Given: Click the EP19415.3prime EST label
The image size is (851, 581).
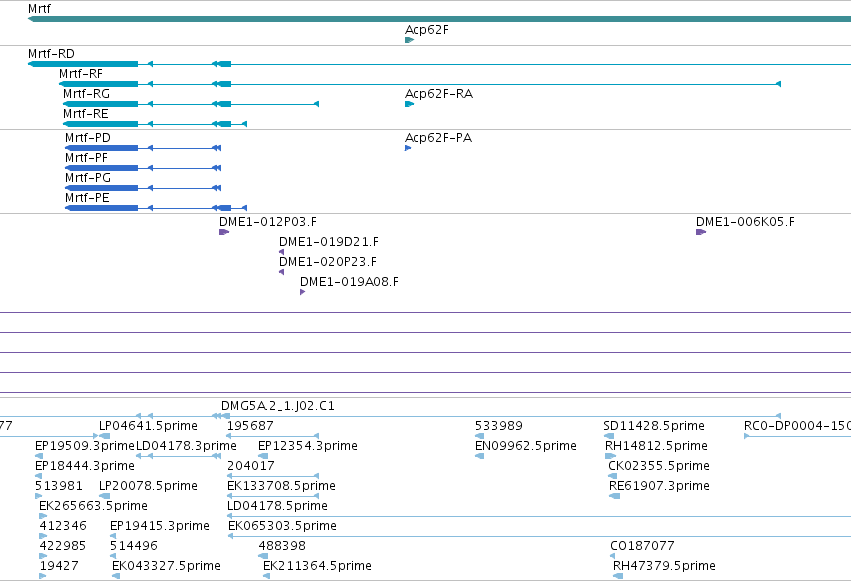Looking at the screenshot, I should pyautogui.click(x=160, y=526).
